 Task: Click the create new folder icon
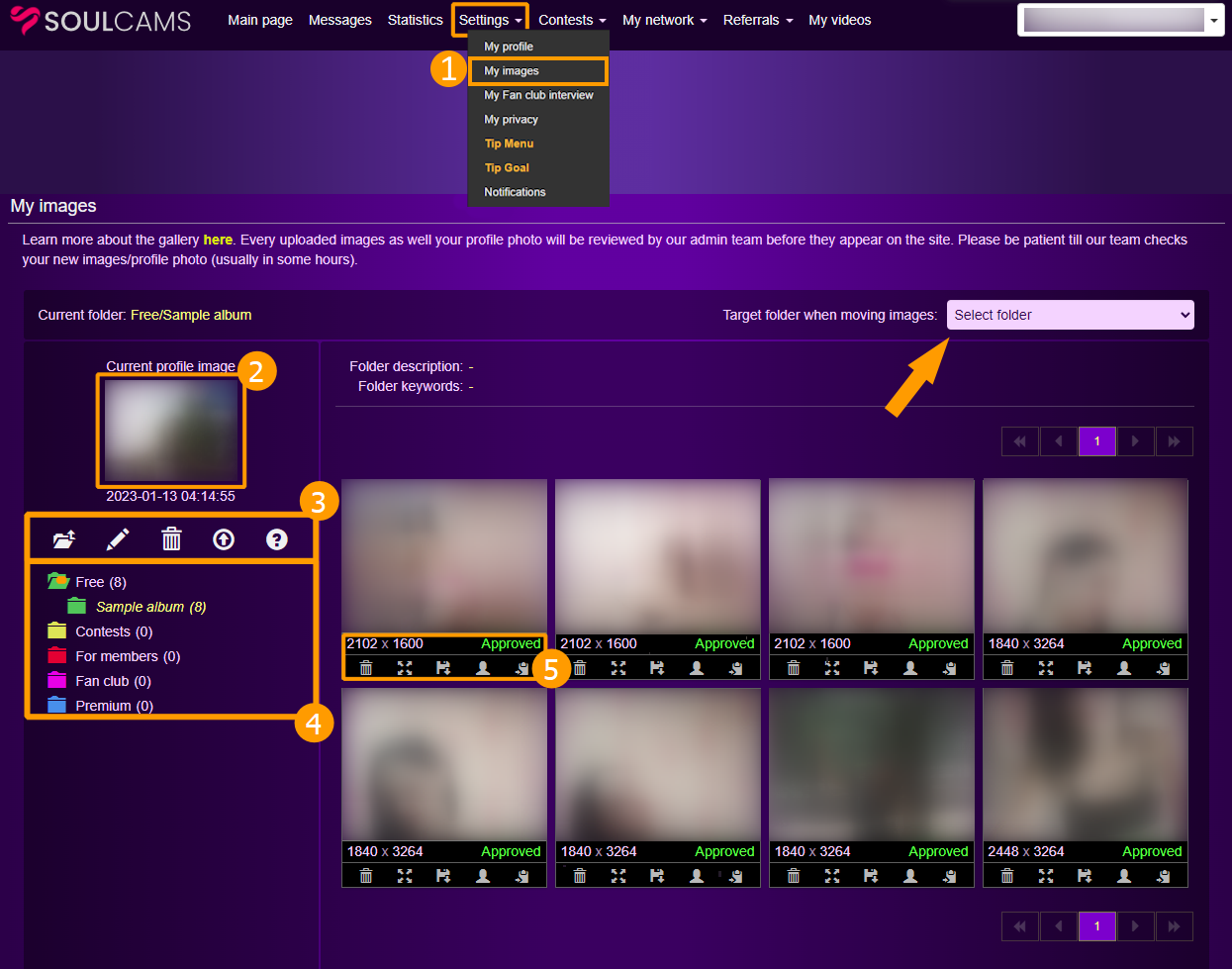click(64, 539)
